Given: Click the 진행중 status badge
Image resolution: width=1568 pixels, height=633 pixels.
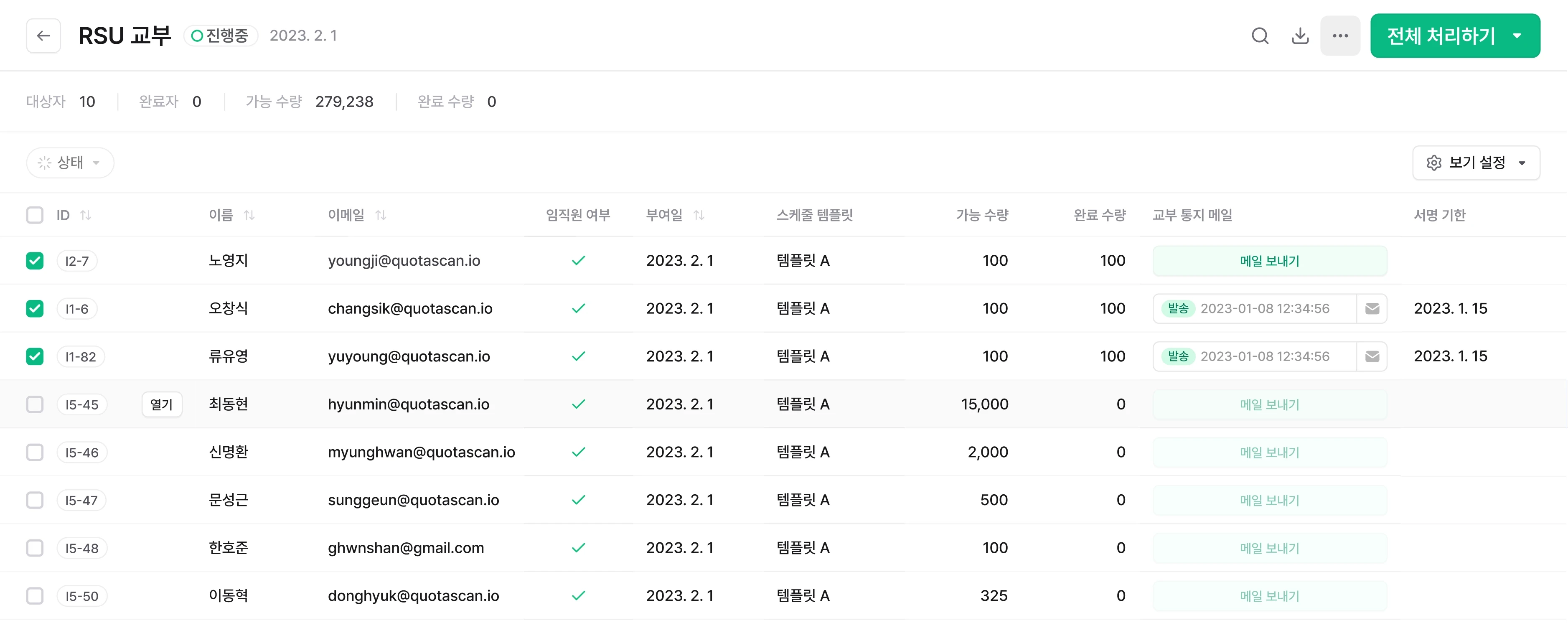Looking at the screenshot, I should click(220, 35).
